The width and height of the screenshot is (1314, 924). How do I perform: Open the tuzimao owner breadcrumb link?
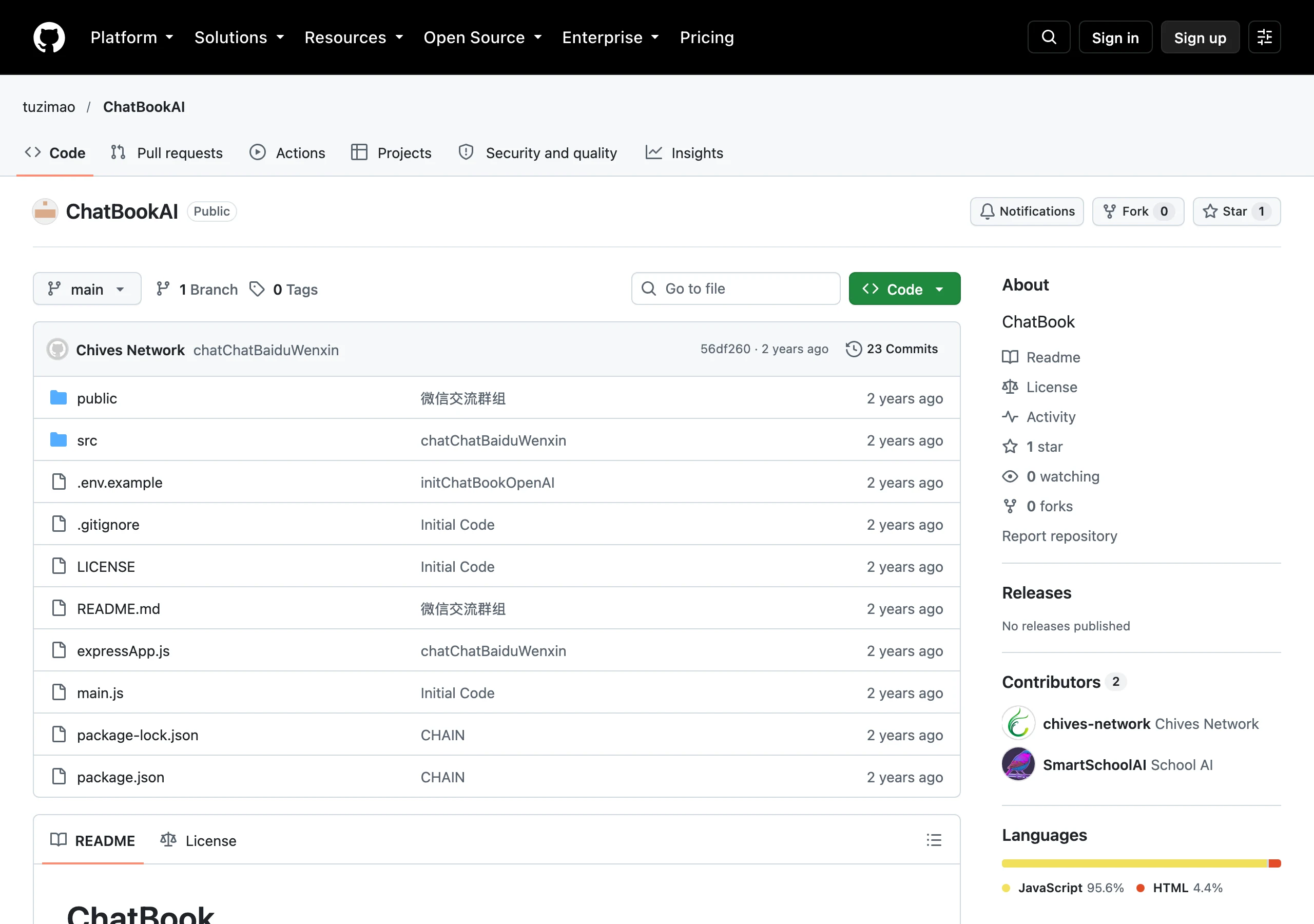49,107
